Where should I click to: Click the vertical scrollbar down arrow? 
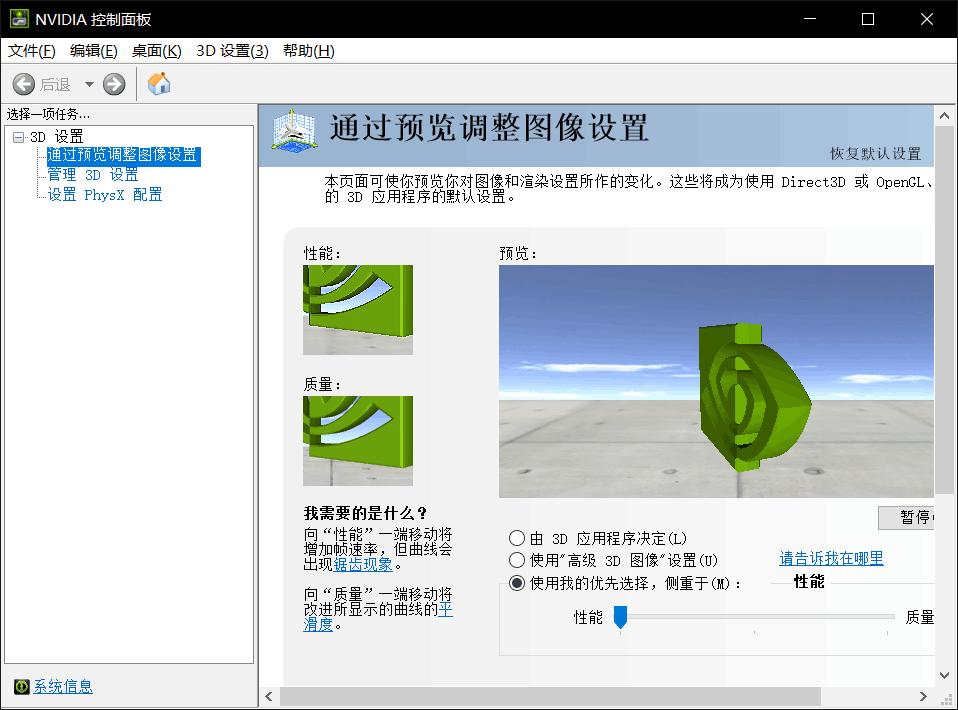944,675
